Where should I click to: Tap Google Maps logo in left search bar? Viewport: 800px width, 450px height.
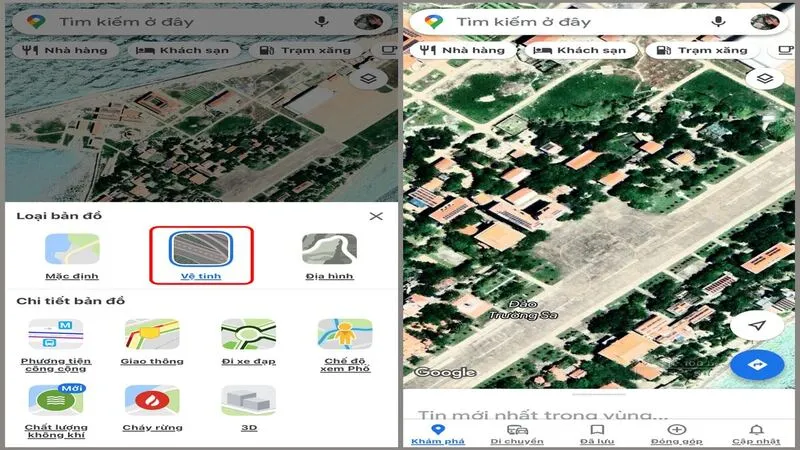(36, 22)
